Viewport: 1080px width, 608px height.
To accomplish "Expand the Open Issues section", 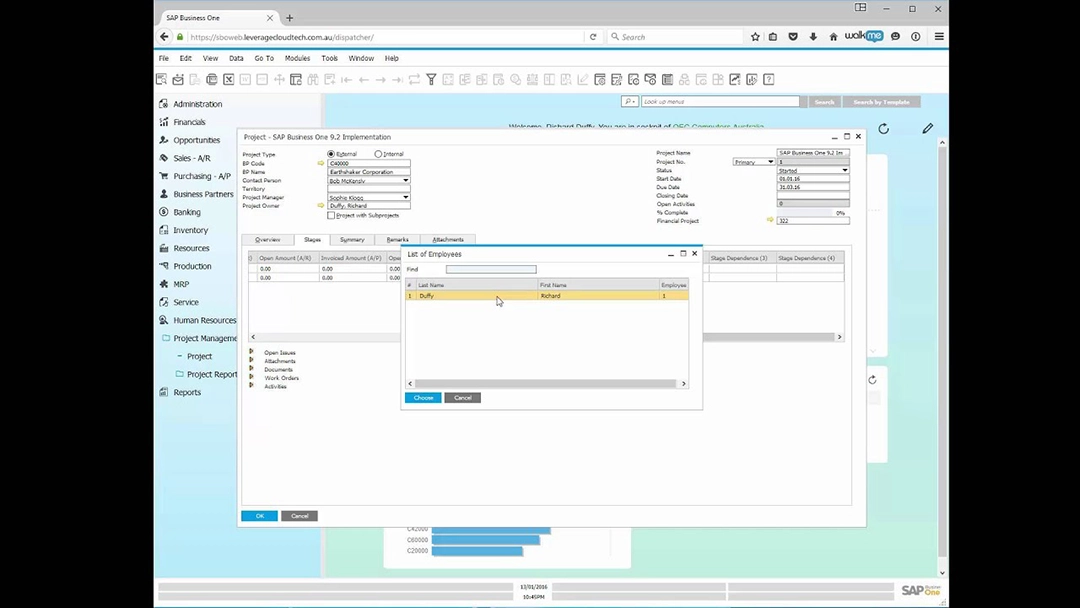I will (x=251, y=352).
